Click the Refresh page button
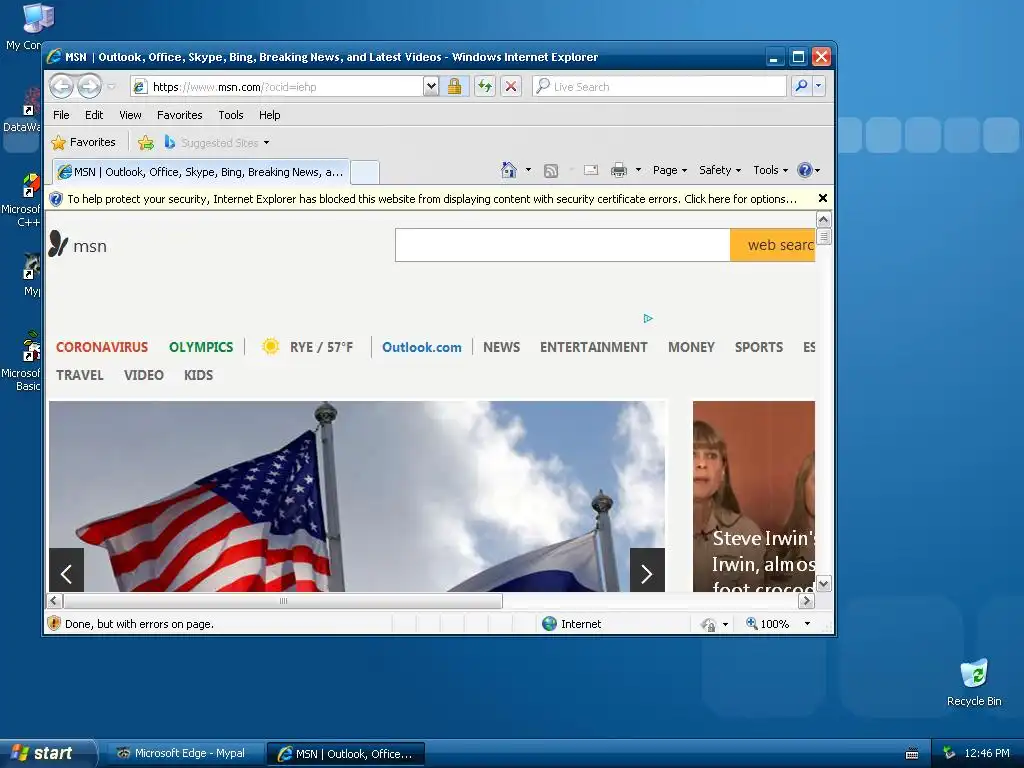Image resolution: width=1024 pixels, height=768 pixels. click(x=485, y=86)
